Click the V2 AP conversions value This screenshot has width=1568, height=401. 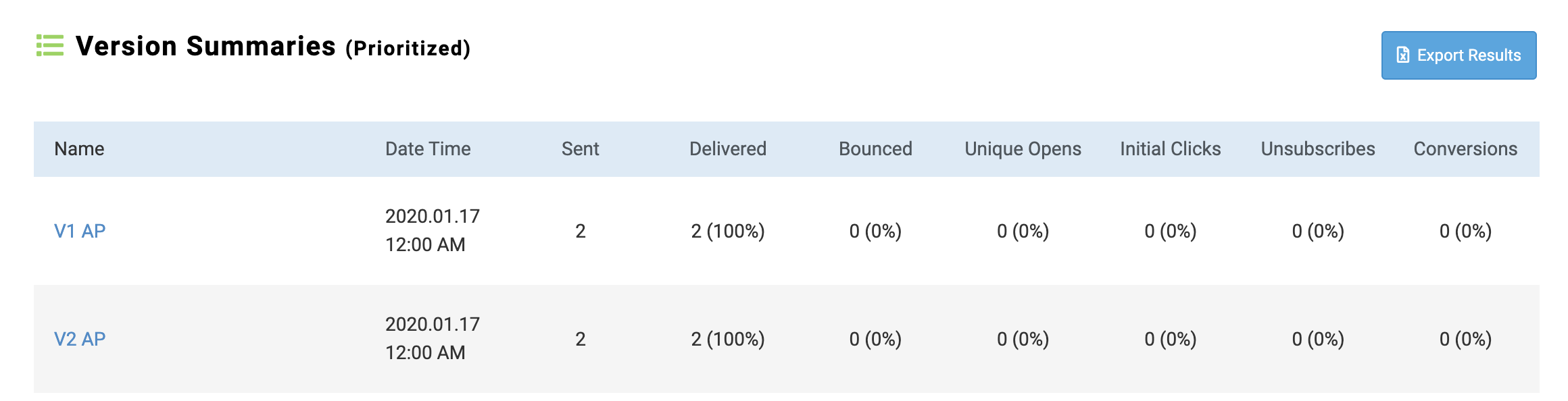(x=1465, y=339)
